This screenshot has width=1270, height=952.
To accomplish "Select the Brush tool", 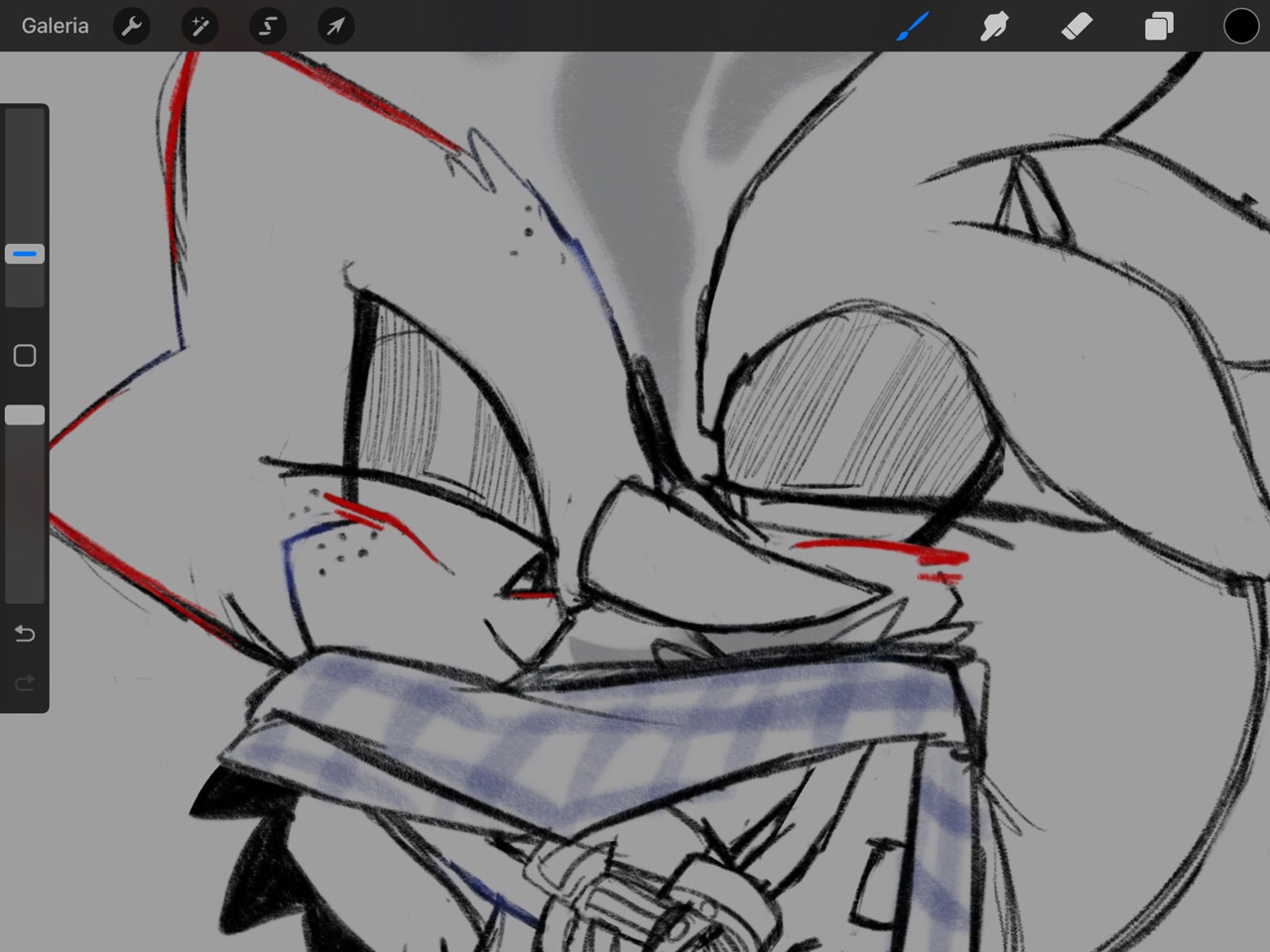I will pyautogui.click(x=912, y=26).
